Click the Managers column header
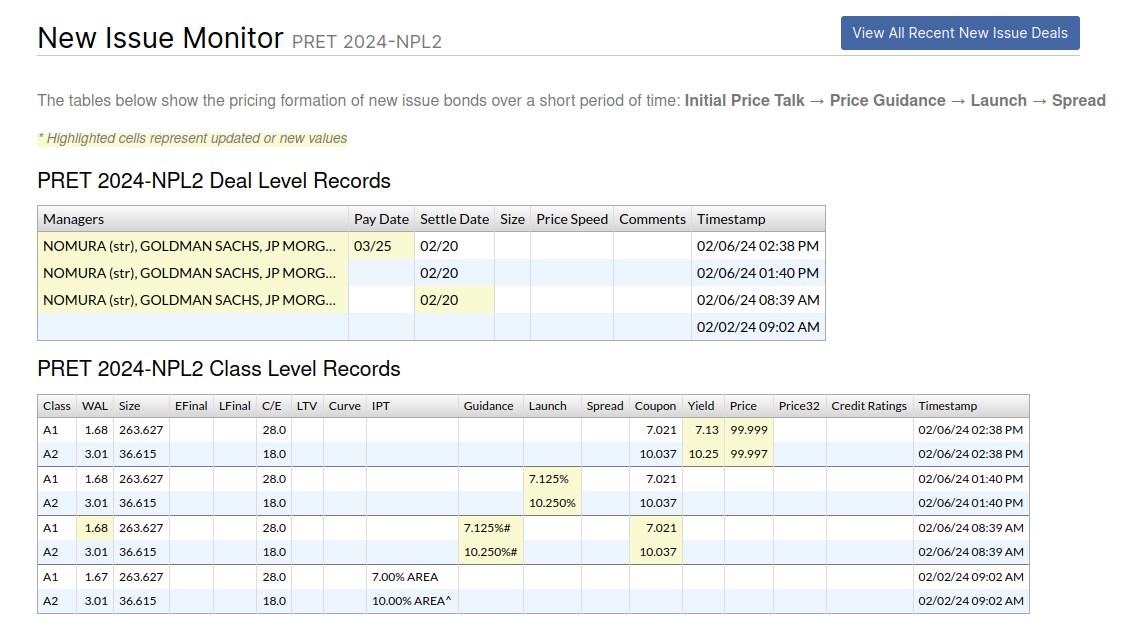This screenshot has width=1129, height=633. [x=74, y=219]
